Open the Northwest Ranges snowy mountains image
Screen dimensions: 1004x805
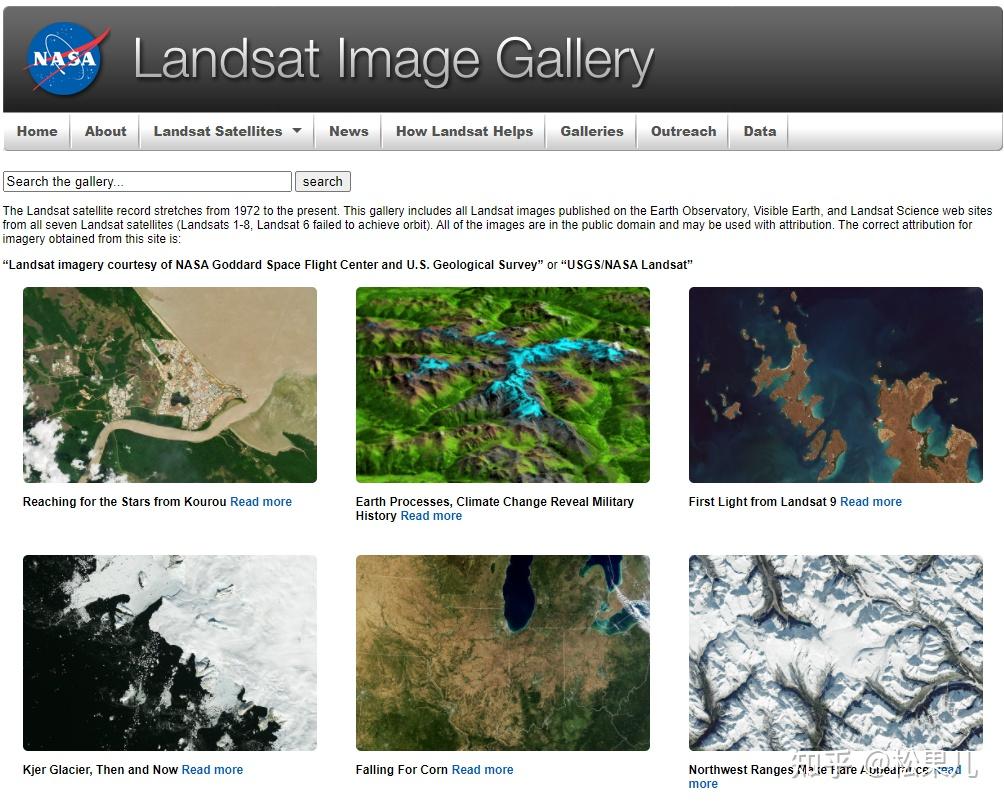(835, 652)
